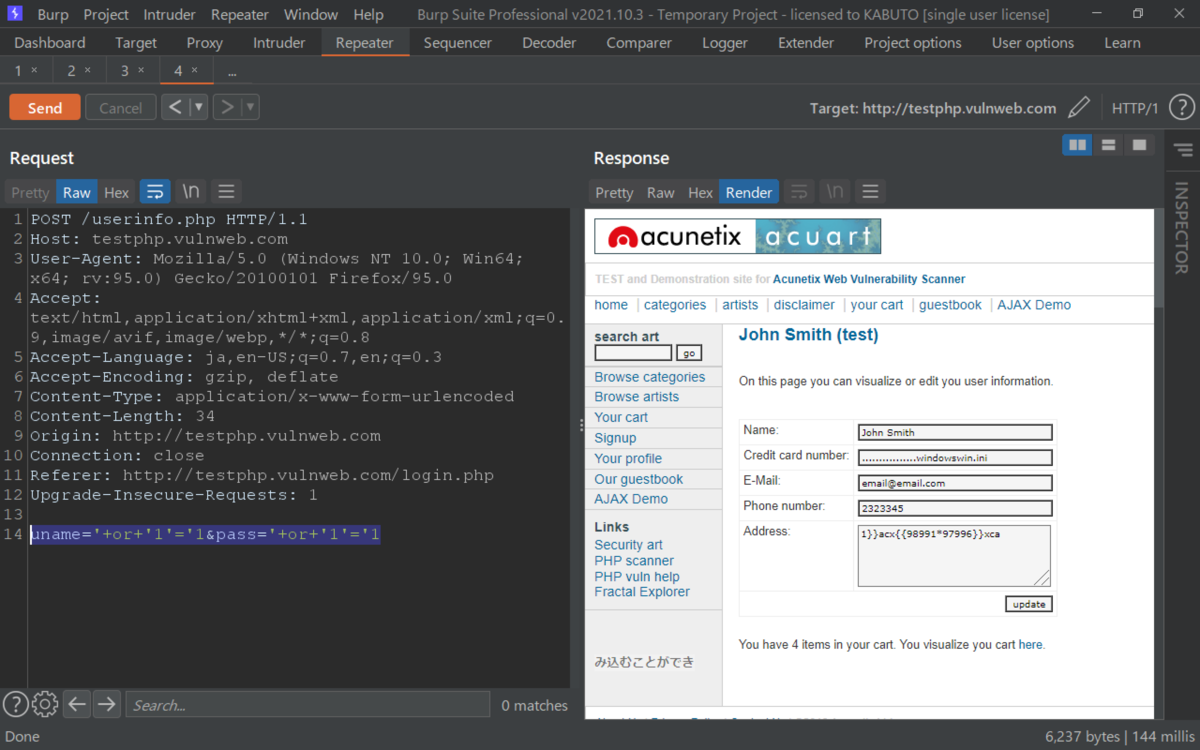Image resolution: width=1200 pixels, height=750 pixels.
Task: Click the Send button
Action: click(44, 108)
